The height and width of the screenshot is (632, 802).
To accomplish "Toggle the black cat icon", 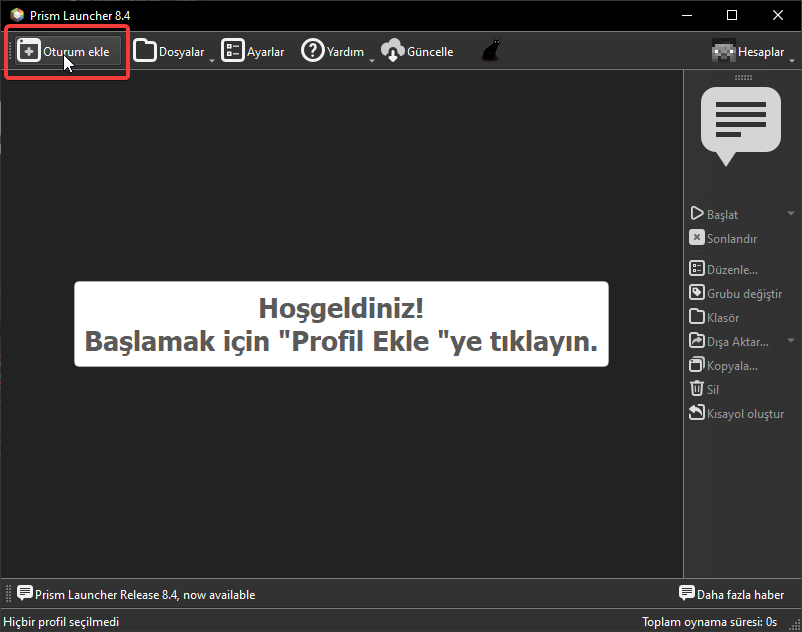I will (x=491, y=51).
